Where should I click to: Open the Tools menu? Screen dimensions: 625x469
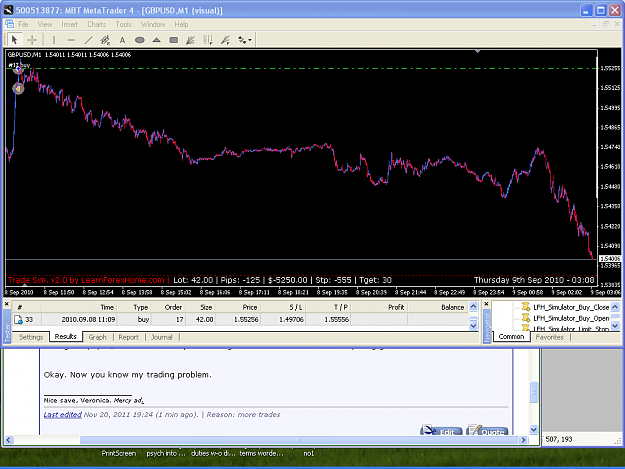(123, 24)
